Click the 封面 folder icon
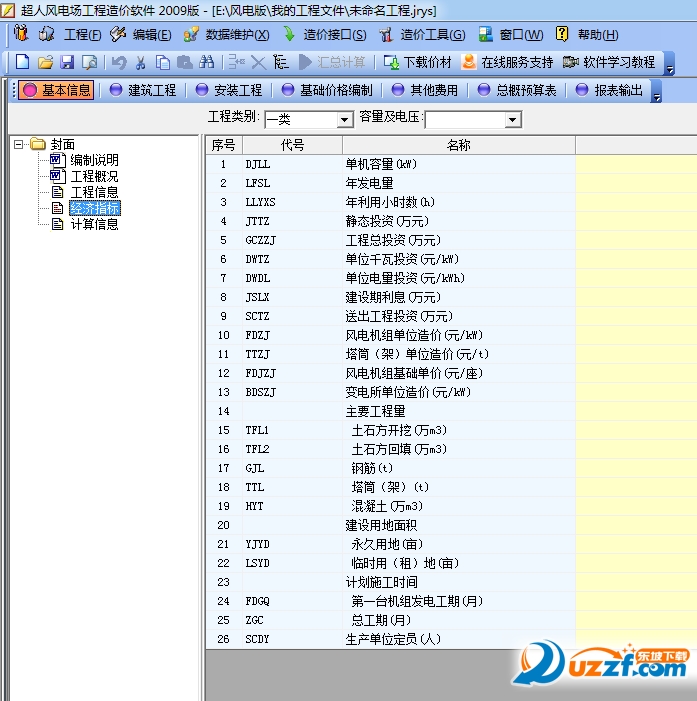Image resolution: width=697 pixels, height=701 pixels. (38, 144)
